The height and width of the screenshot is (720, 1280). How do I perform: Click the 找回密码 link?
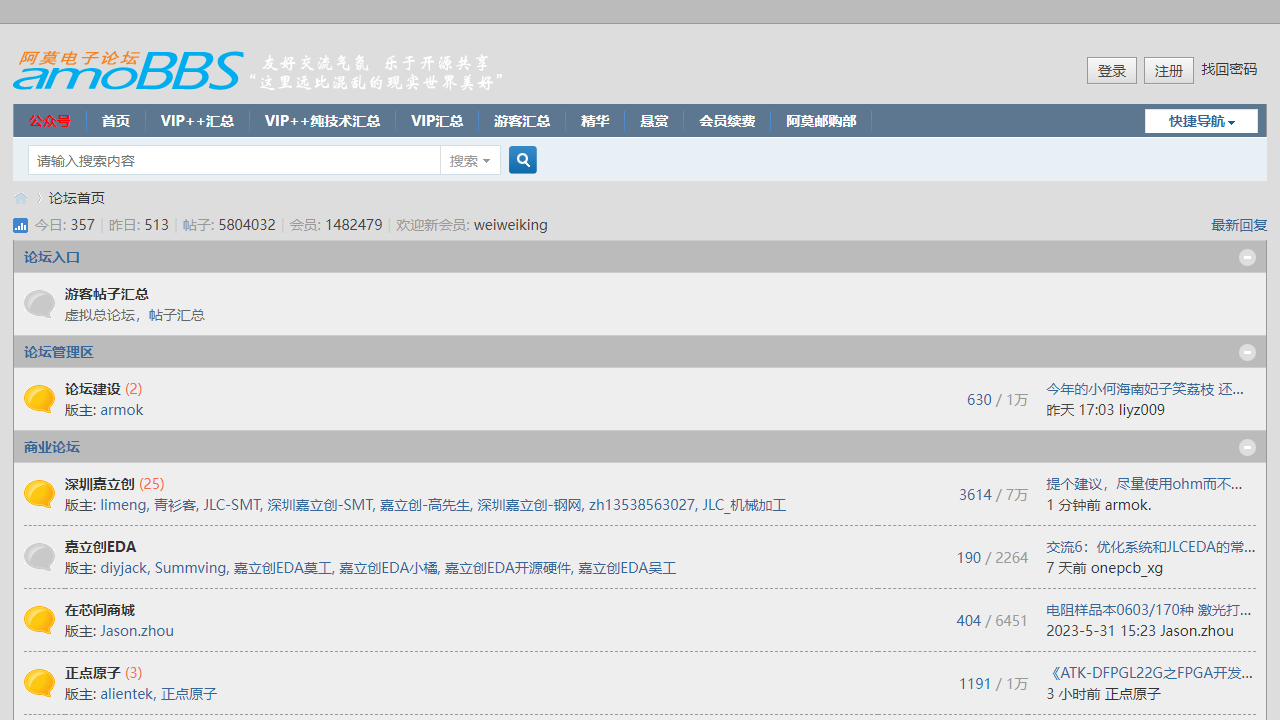[x=1229, y=69]
